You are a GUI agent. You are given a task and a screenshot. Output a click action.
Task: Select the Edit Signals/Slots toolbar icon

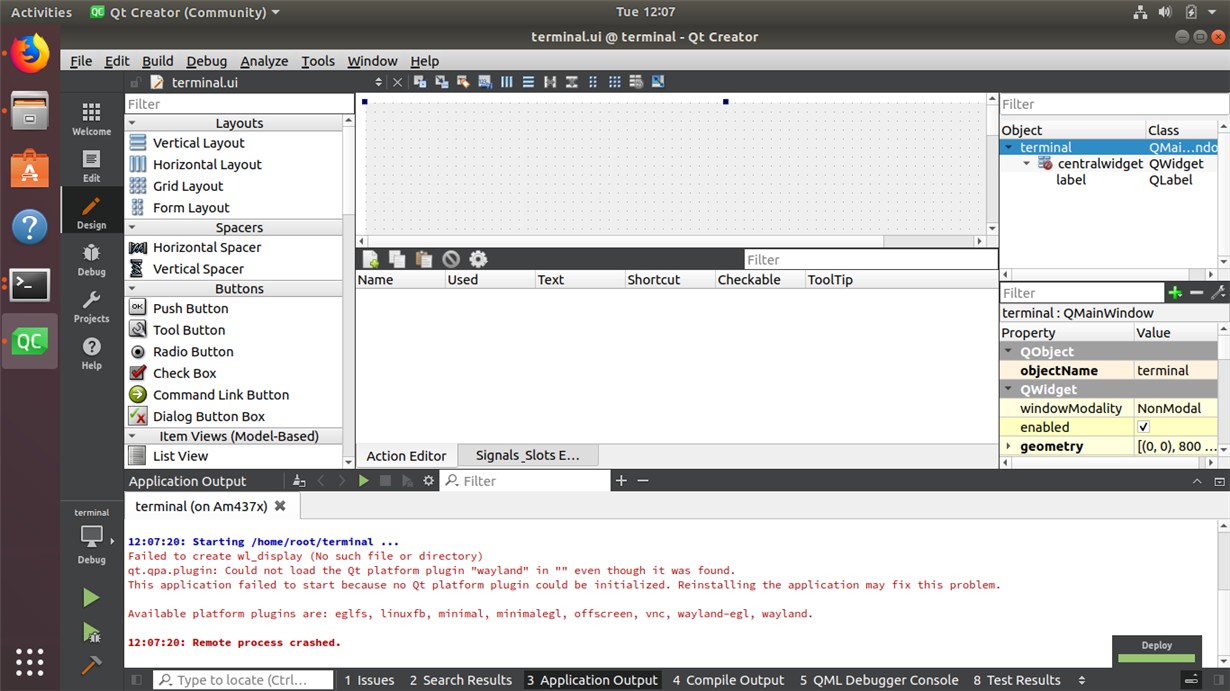[x=441, y=82]
